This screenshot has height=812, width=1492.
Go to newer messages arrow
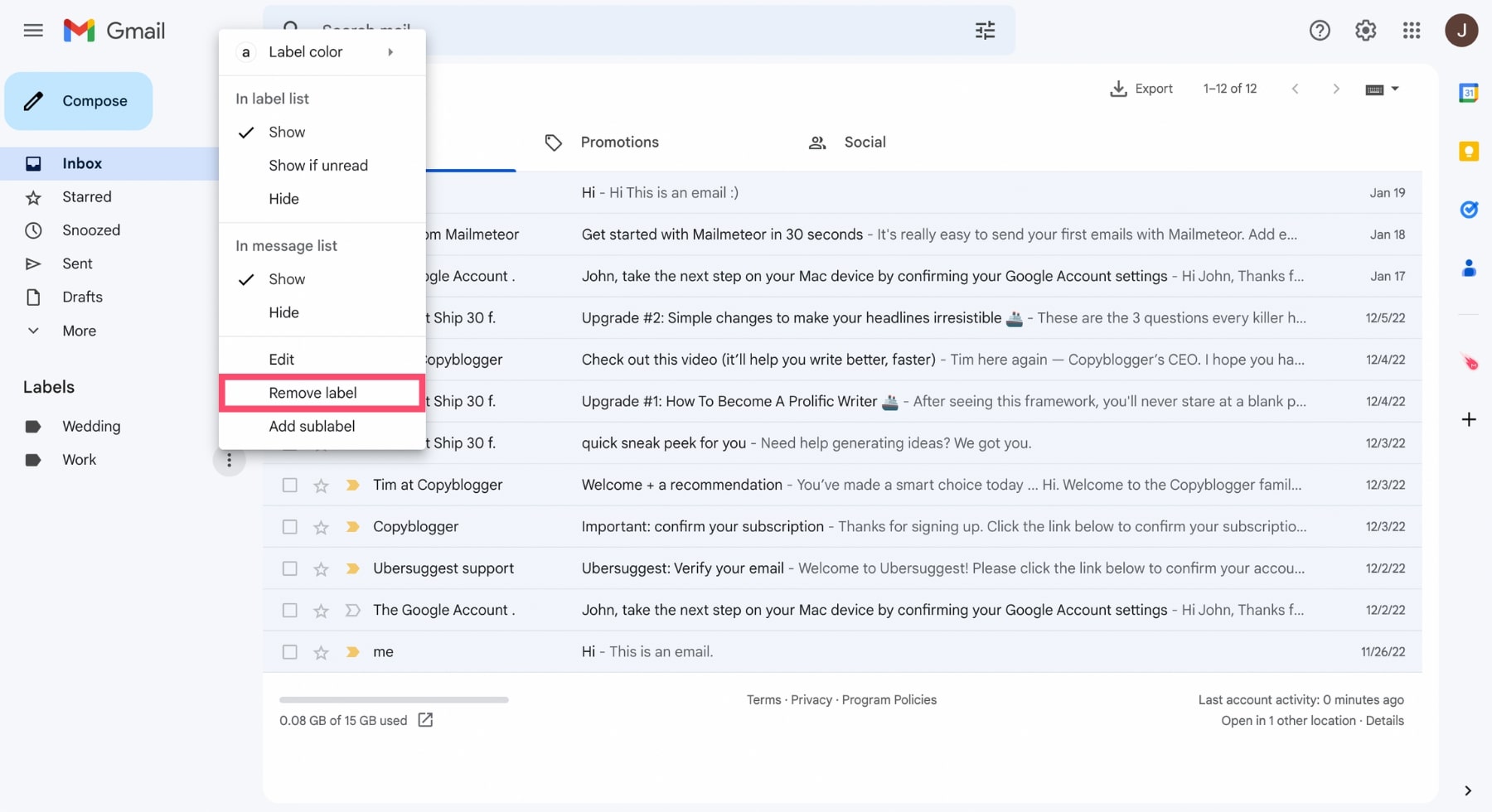click(1295, 89)
